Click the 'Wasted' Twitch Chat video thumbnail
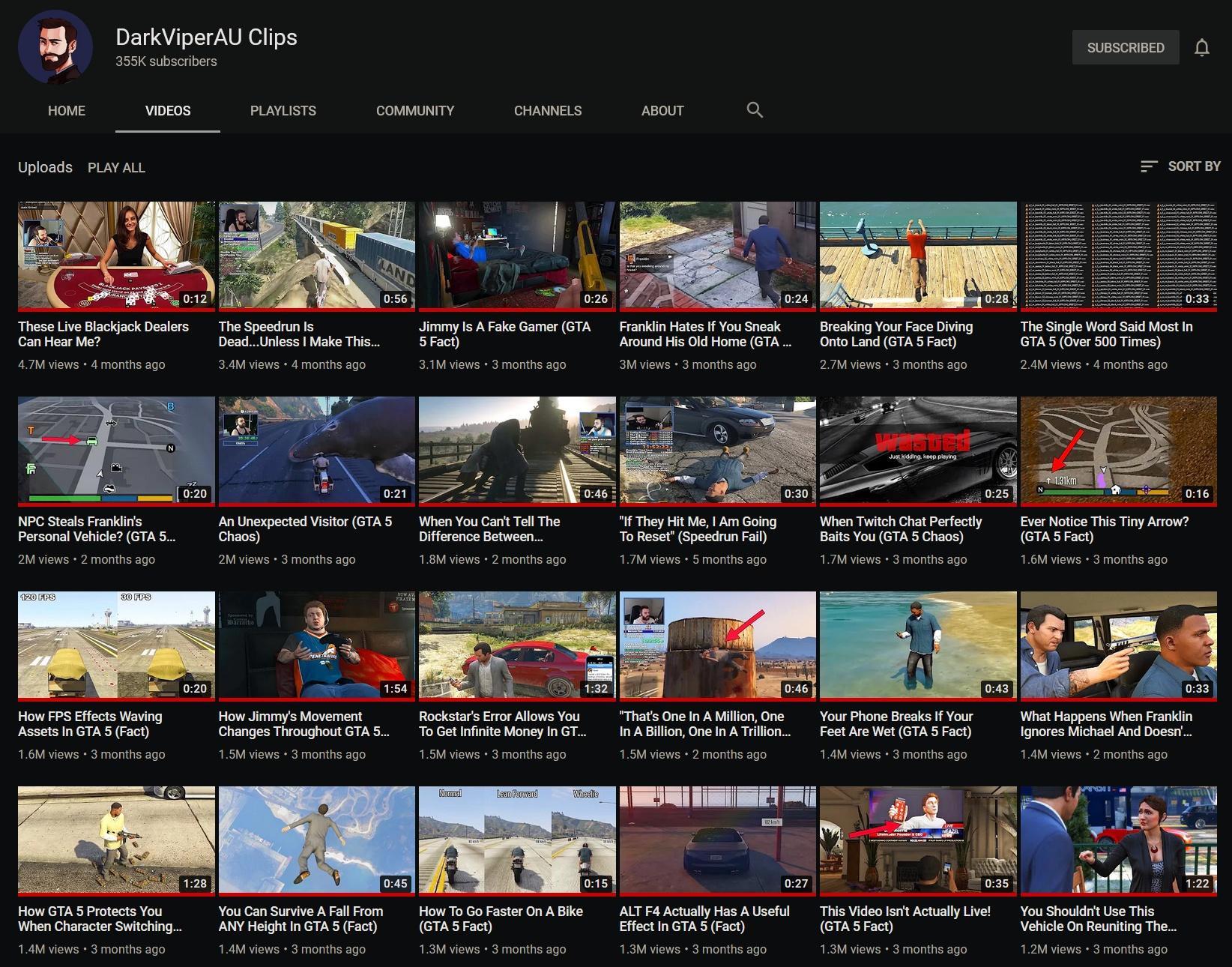This screenshot has width=1232, height=967. coord(918,450)
